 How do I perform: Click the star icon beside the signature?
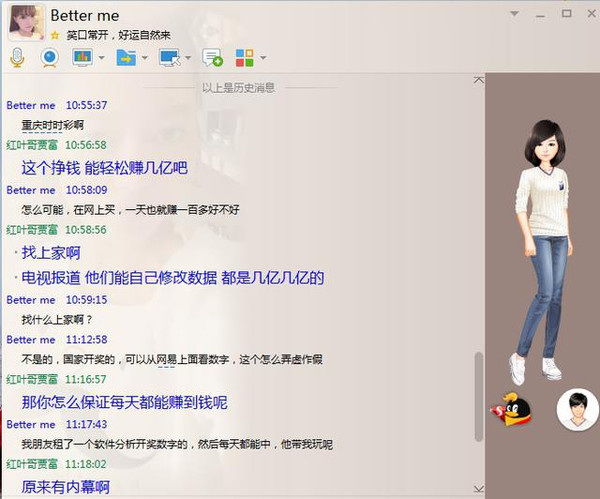click(x=55, y=35)
